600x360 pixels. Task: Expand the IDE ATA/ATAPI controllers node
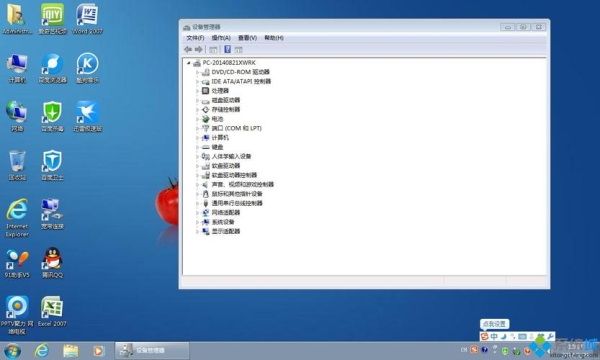tap(197, 81)
